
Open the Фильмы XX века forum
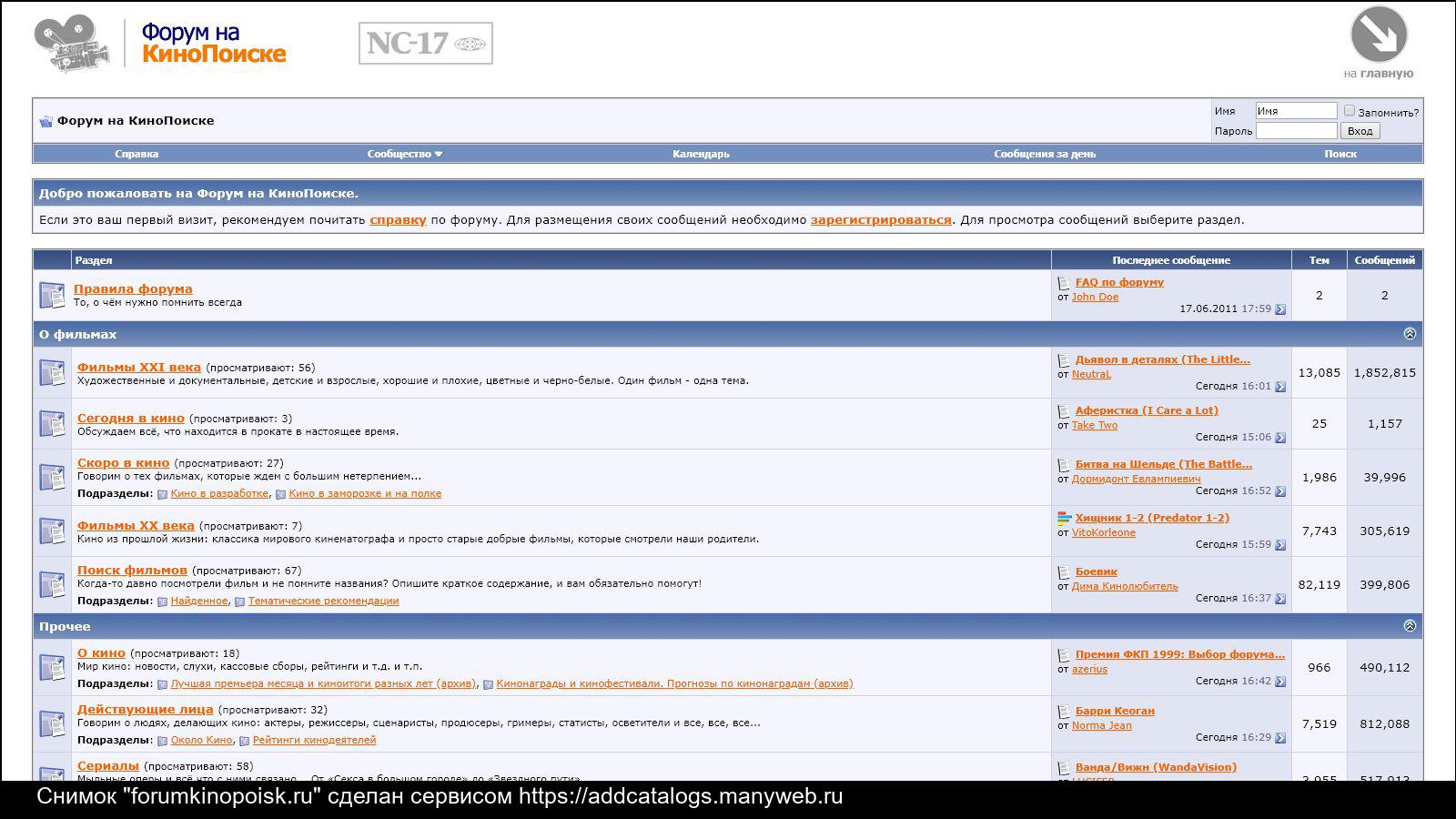(136, 525)
